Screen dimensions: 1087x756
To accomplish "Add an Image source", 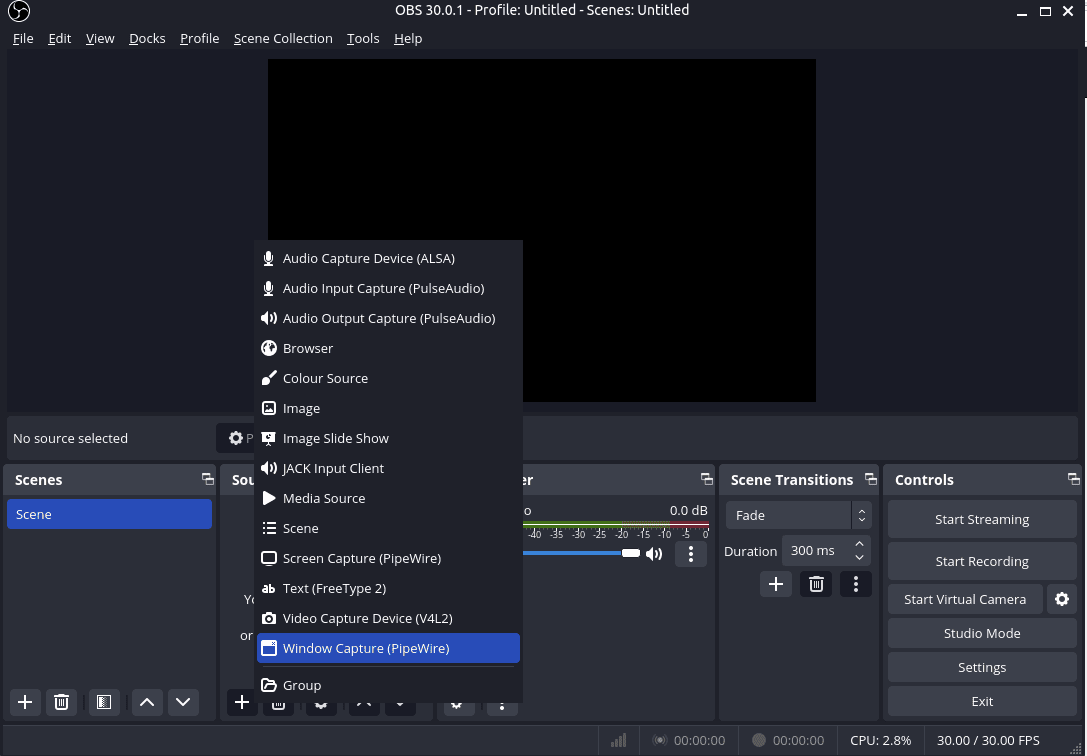I will click(388, 409).
